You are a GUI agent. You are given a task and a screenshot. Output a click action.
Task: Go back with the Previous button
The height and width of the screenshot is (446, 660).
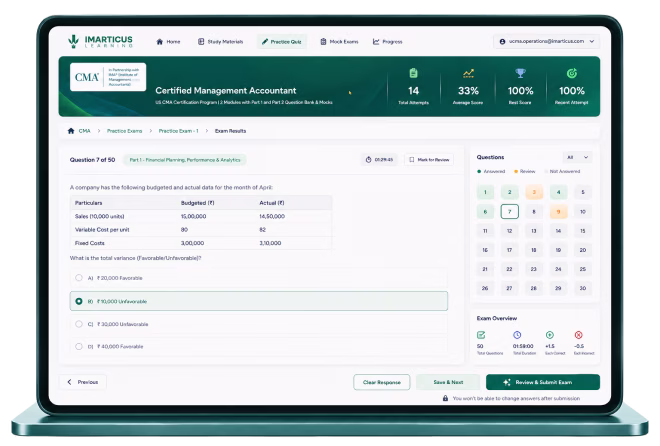click(83, 382)
